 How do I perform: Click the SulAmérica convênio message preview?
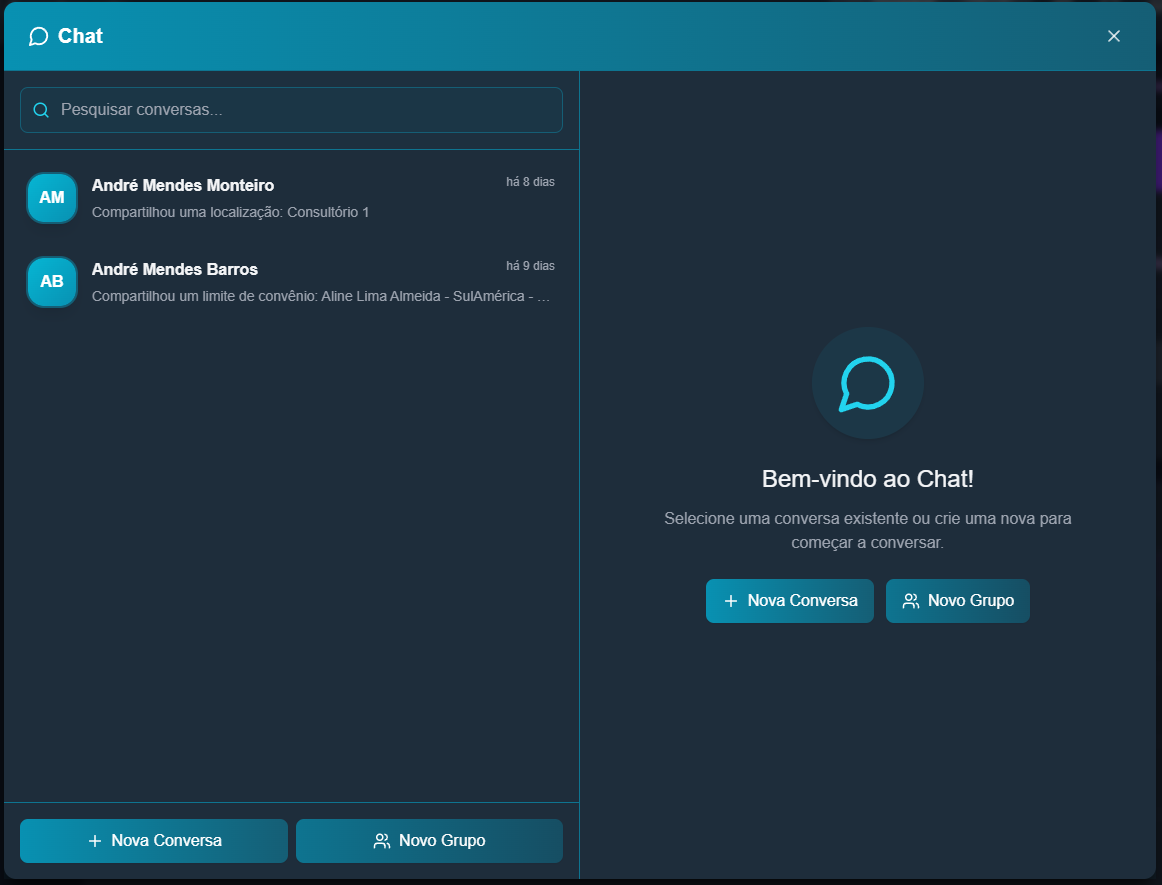[320, 295]
